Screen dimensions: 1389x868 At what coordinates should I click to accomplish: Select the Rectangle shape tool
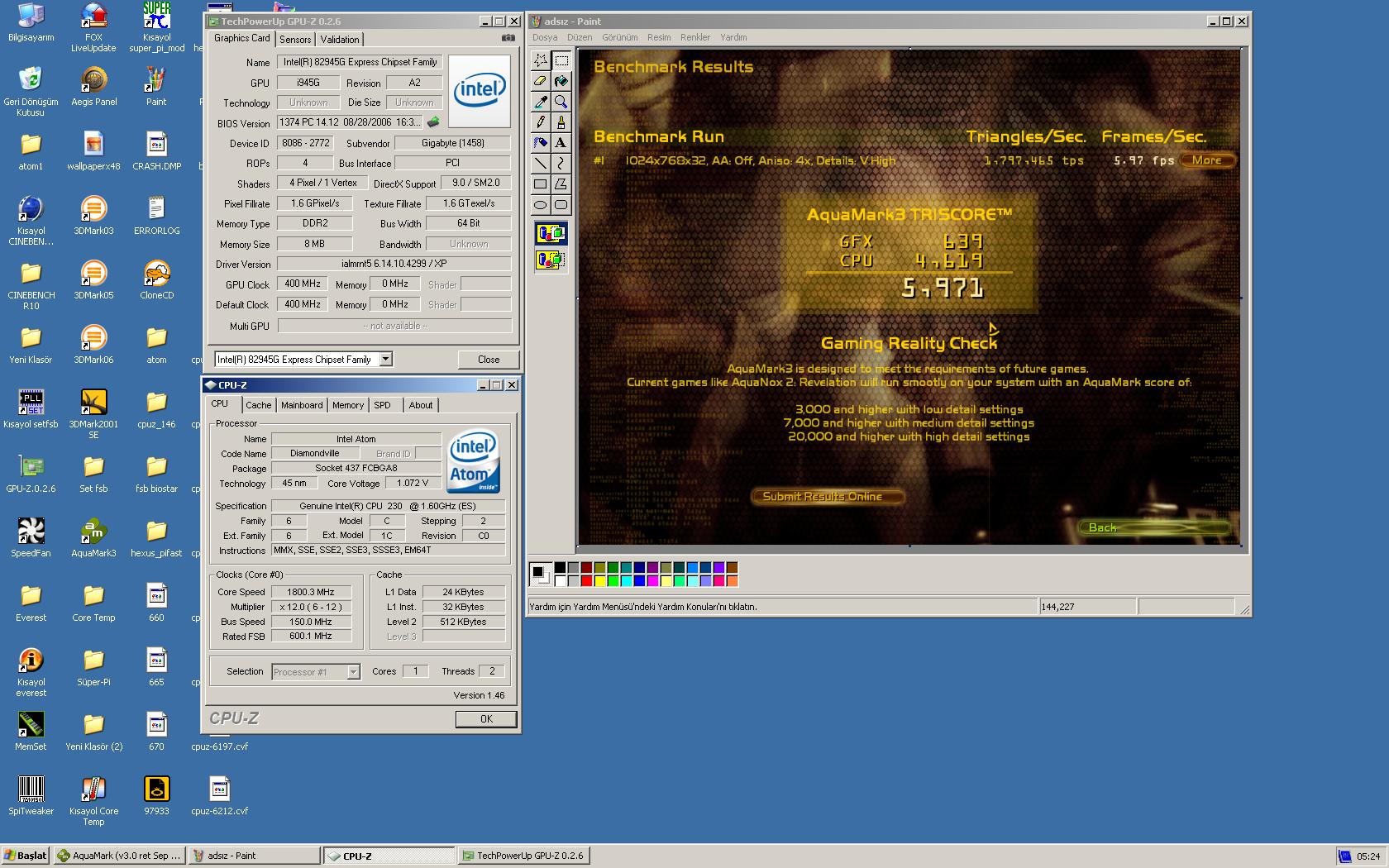click(540, 184)
